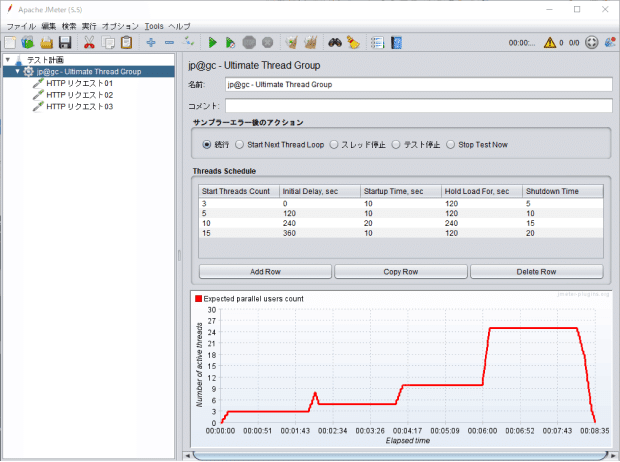The height and width of the screenshot is (462, 620).
Task: Clear all results
Action: (311, 42)
